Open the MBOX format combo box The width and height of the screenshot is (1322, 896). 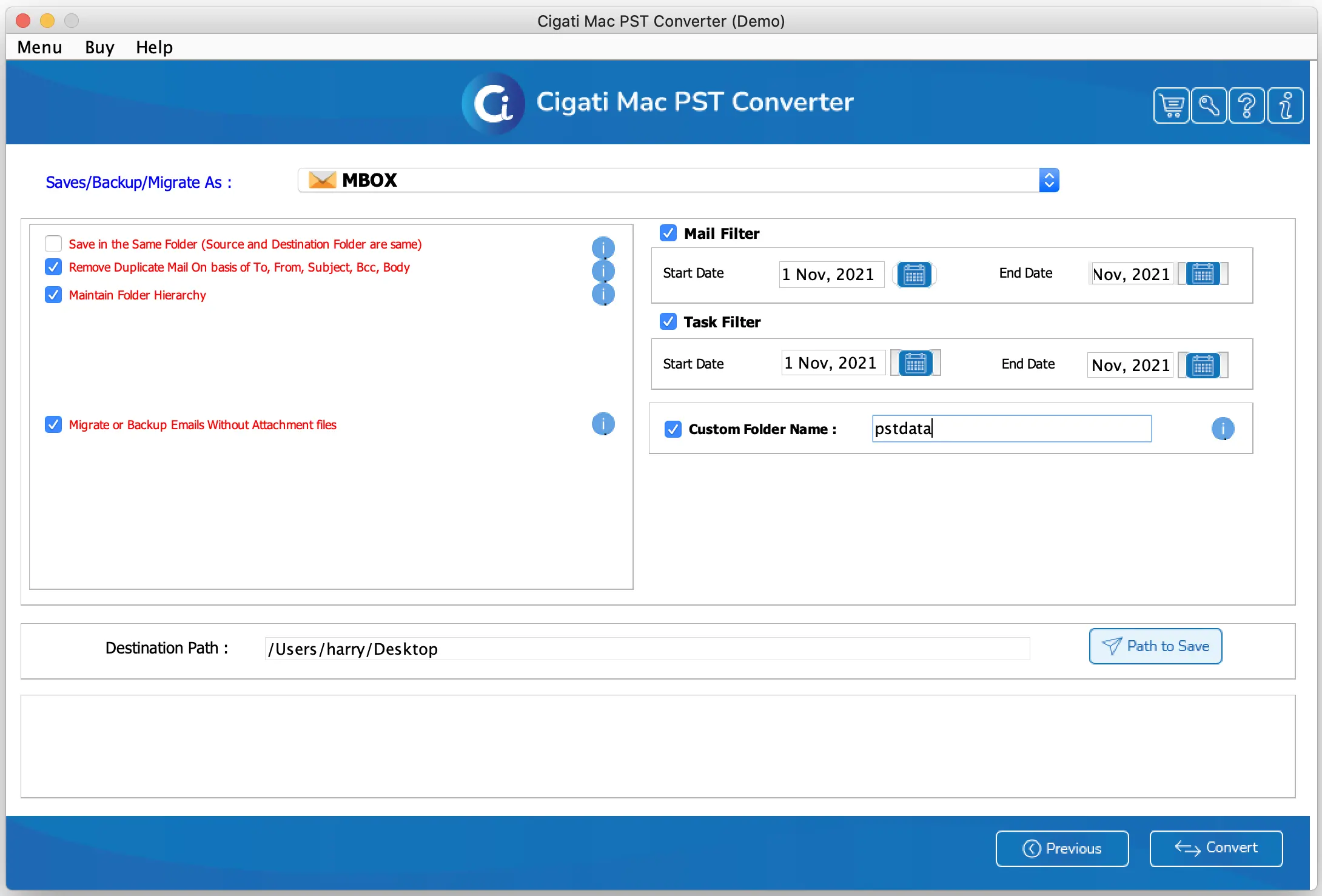(x=678, y=180)
